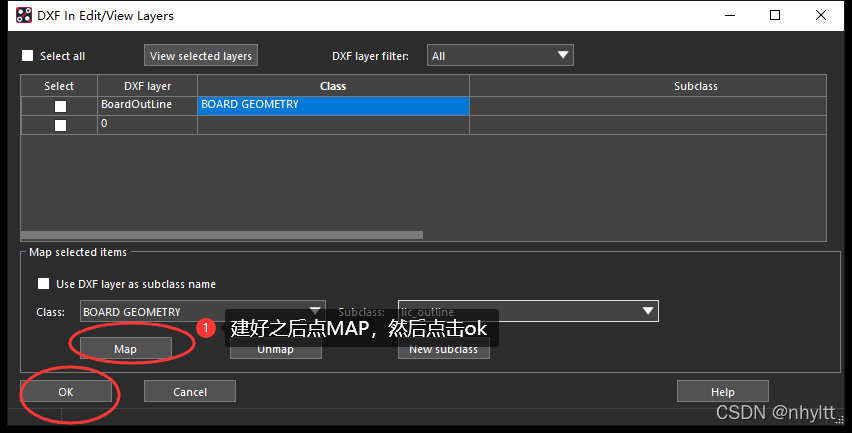The width and height of the screenshot is (852, 433).
Task: Enable the Select all checkbox
Action: [x=28, y=56]
